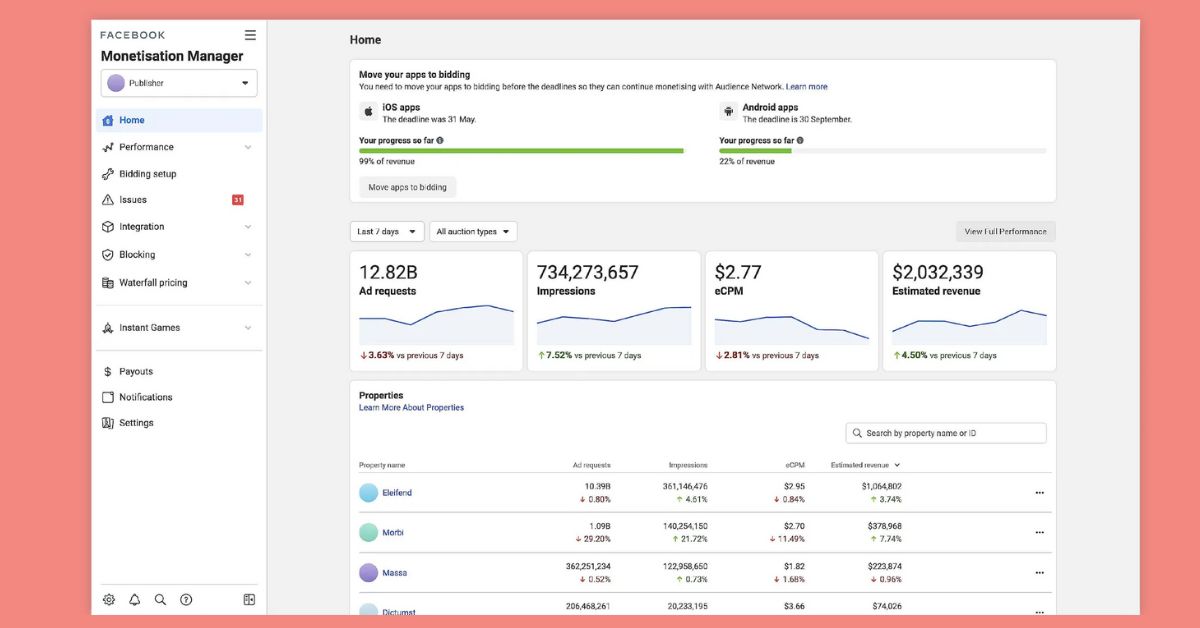Open the Massa property link
Image resolution: width=1200 pixels, height=628 pixels.
click(394, 573)
